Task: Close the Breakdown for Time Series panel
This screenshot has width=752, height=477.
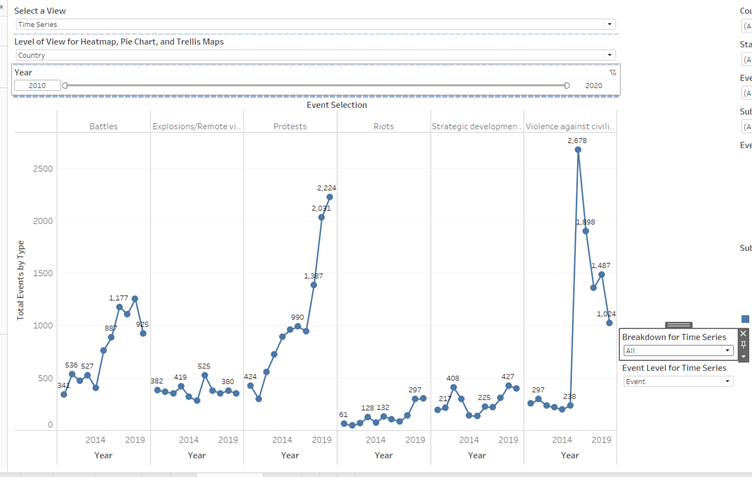Action: point(743,333)
